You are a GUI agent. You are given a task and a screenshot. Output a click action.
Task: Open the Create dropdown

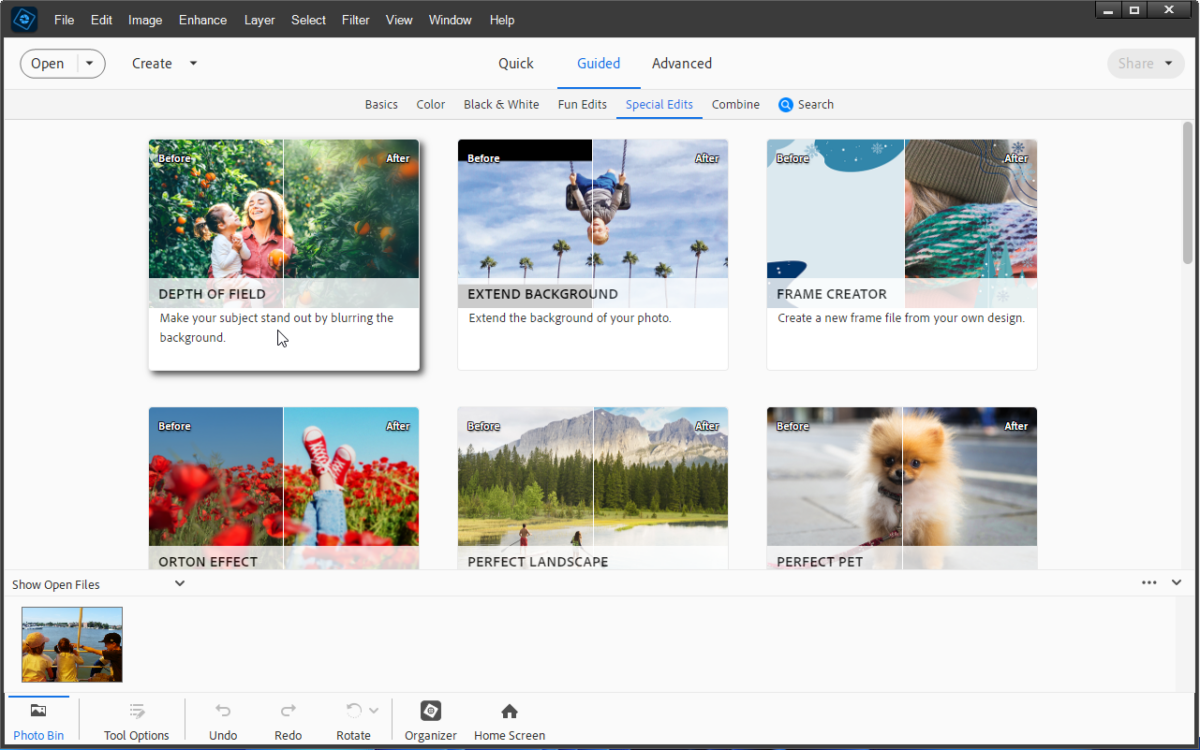(x=164, y=63)
